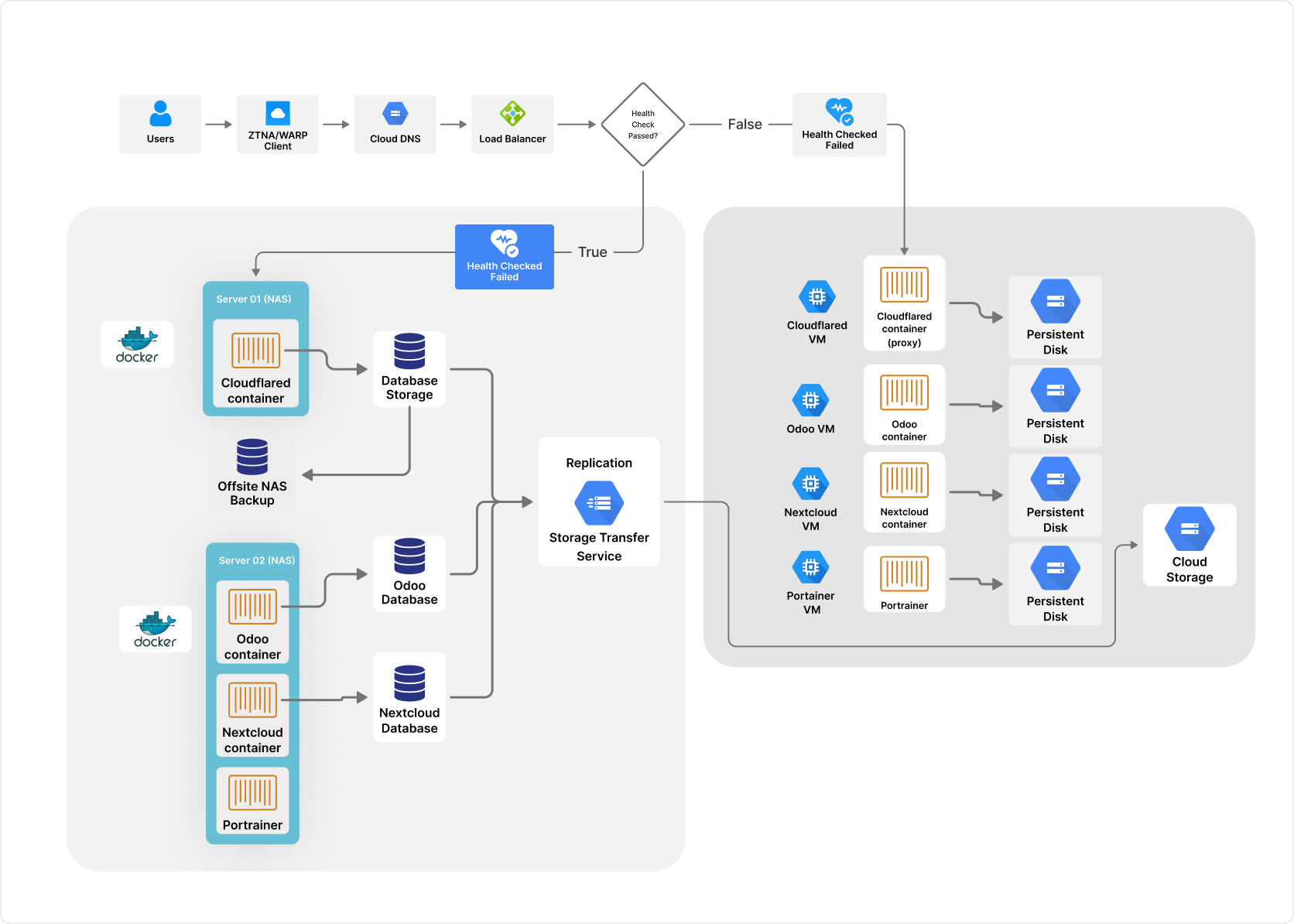Select the Portrainer container in Server 02

click(x=252, y=801)
